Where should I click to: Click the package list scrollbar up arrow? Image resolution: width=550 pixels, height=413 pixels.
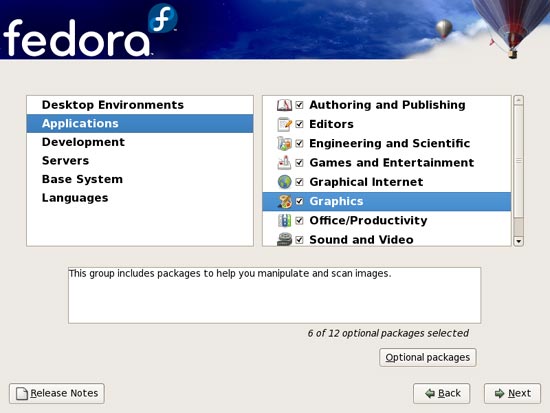click(x=518, y=100)
